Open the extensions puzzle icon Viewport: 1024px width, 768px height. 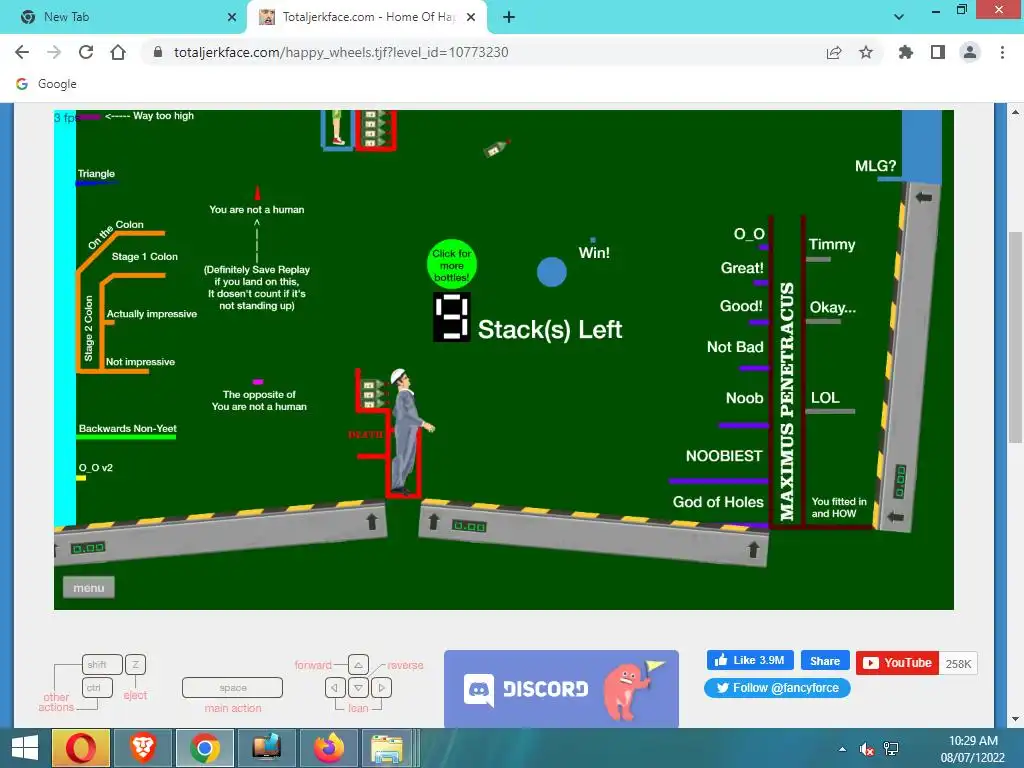[905, 52]
